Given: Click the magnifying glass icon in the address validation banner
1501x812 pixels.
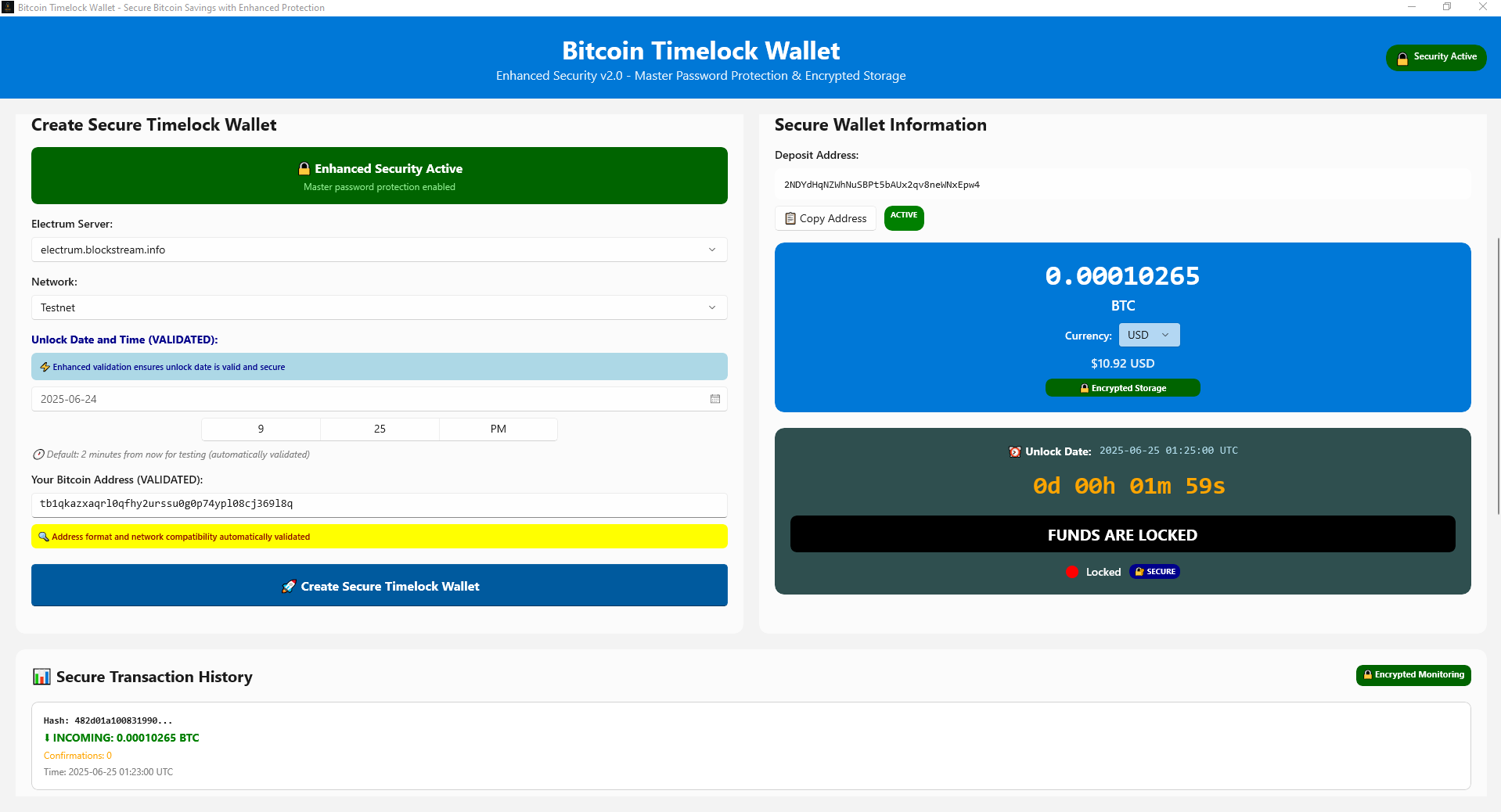Looking at the screenshot, I should [45, 537].
